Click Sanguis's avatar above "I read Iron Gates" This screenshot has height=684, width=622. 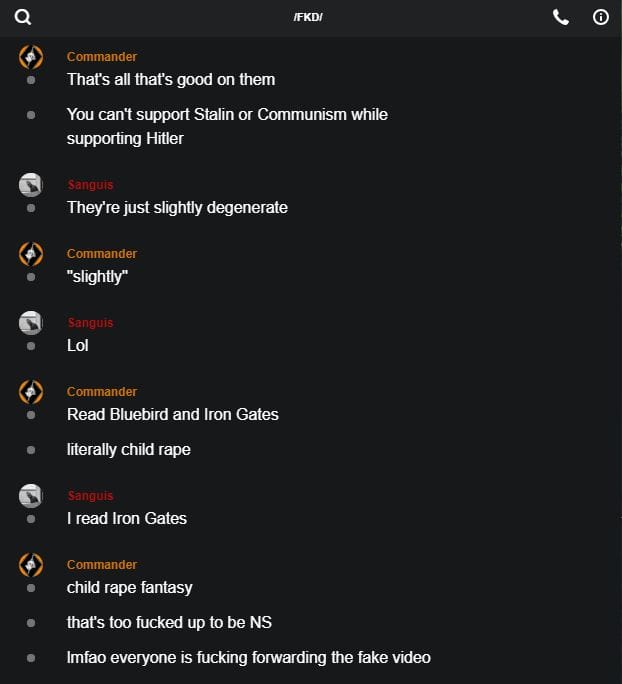[31, 496]
